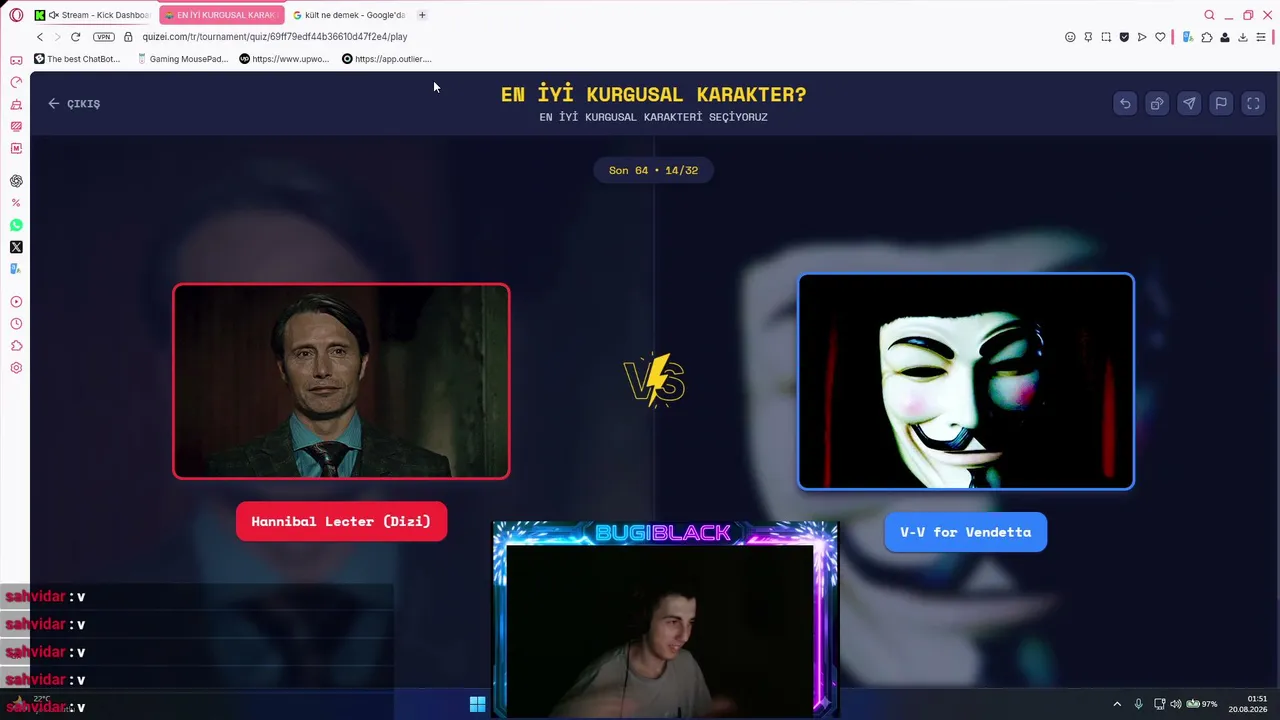The width and height of the screenshot is (1280, 720).
Task: Take a snapshot with the toolbar icon
Action: pos(1106,37)
